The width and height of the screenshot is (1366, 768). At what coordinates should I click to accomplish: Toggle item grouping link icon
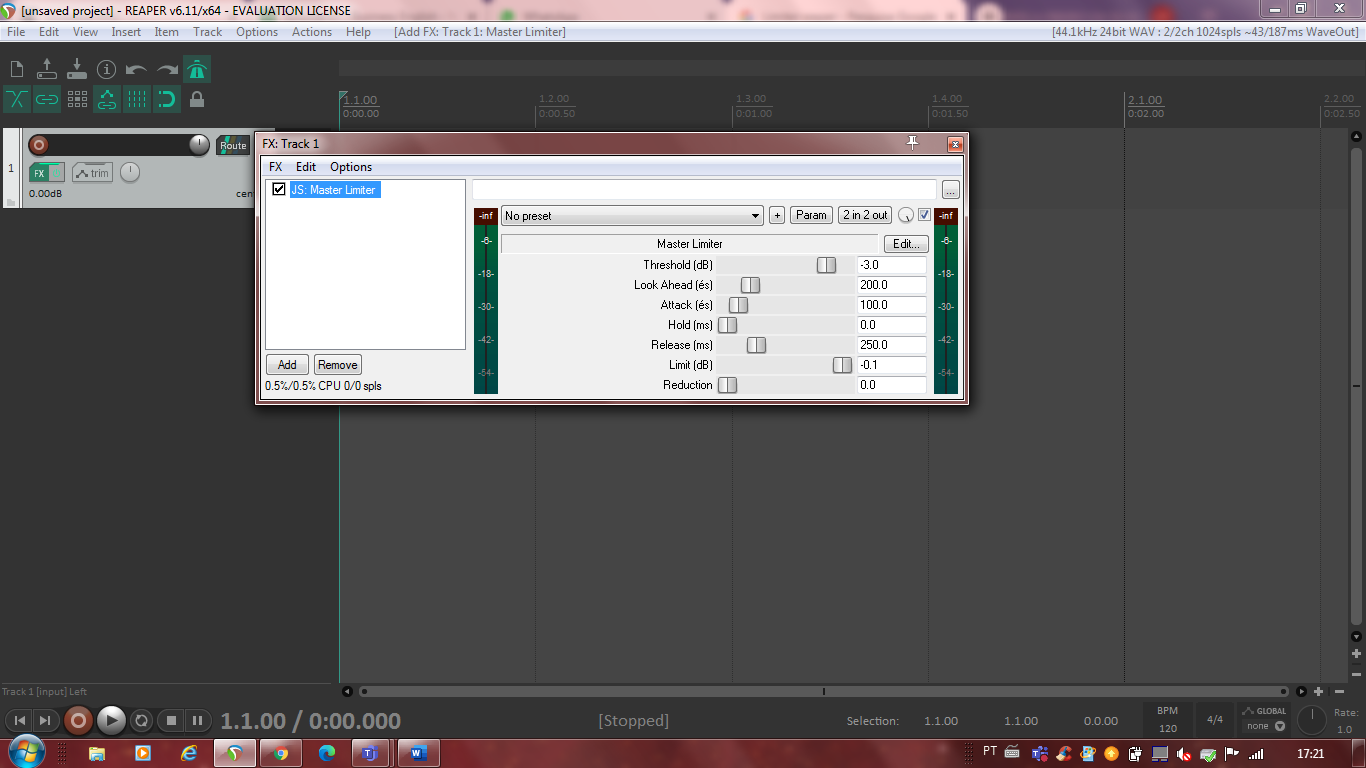point(47,99)
